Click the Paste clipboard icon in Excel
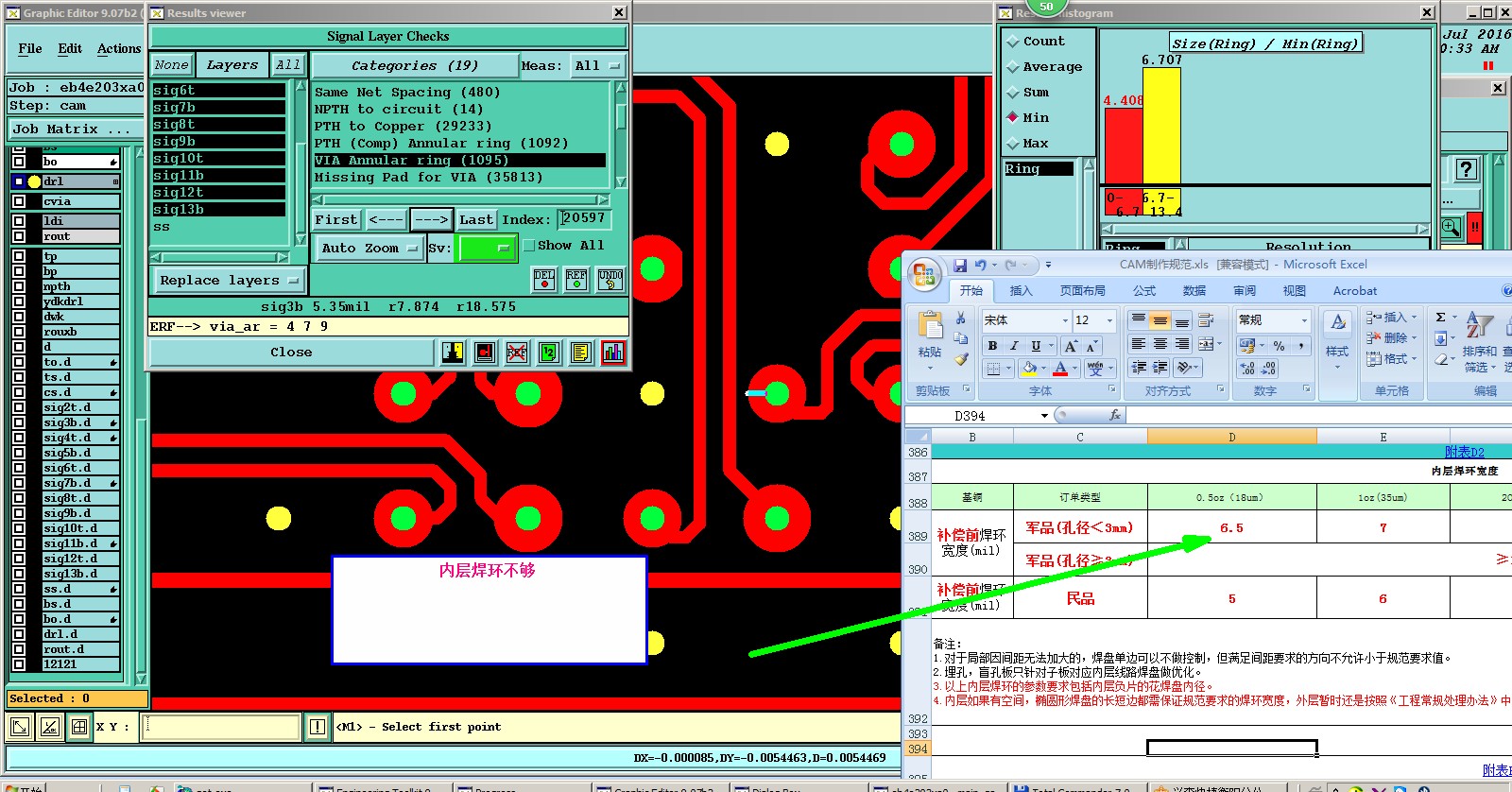This screenshot has height=792, width=1512. (930, 327)
